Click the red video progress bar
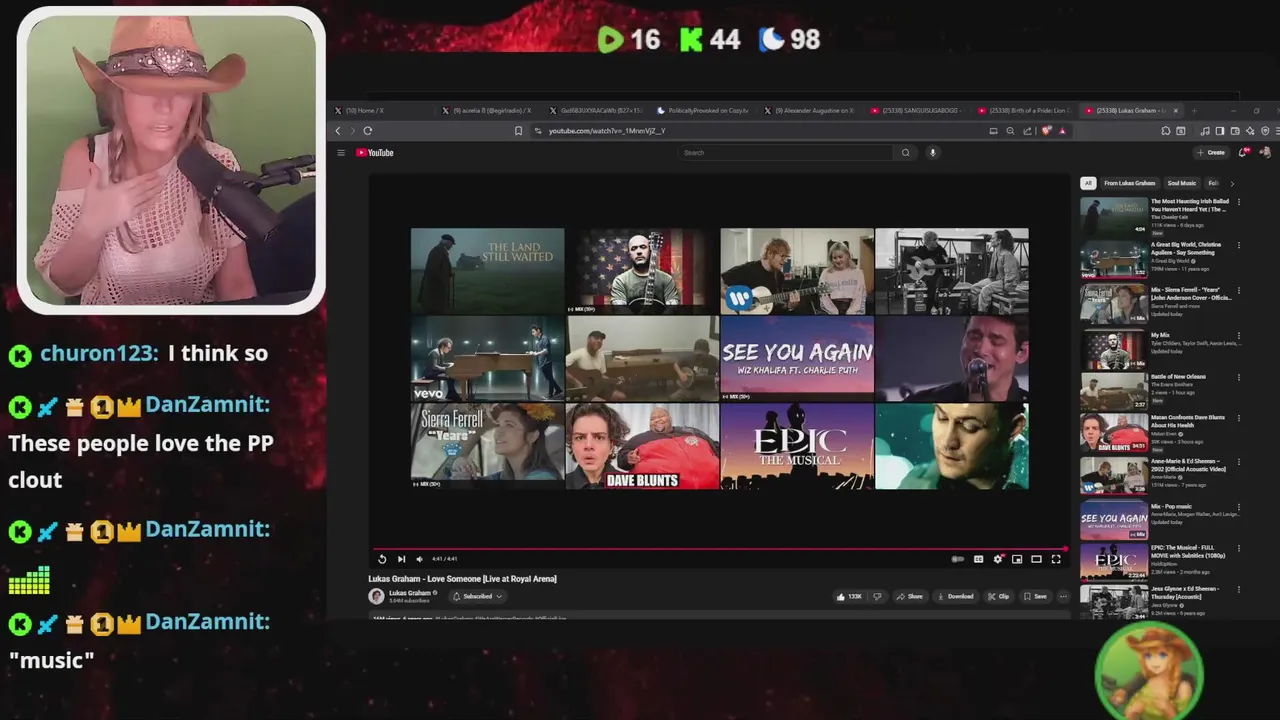This screenshot has width=1280, height=720. [720, 549]
